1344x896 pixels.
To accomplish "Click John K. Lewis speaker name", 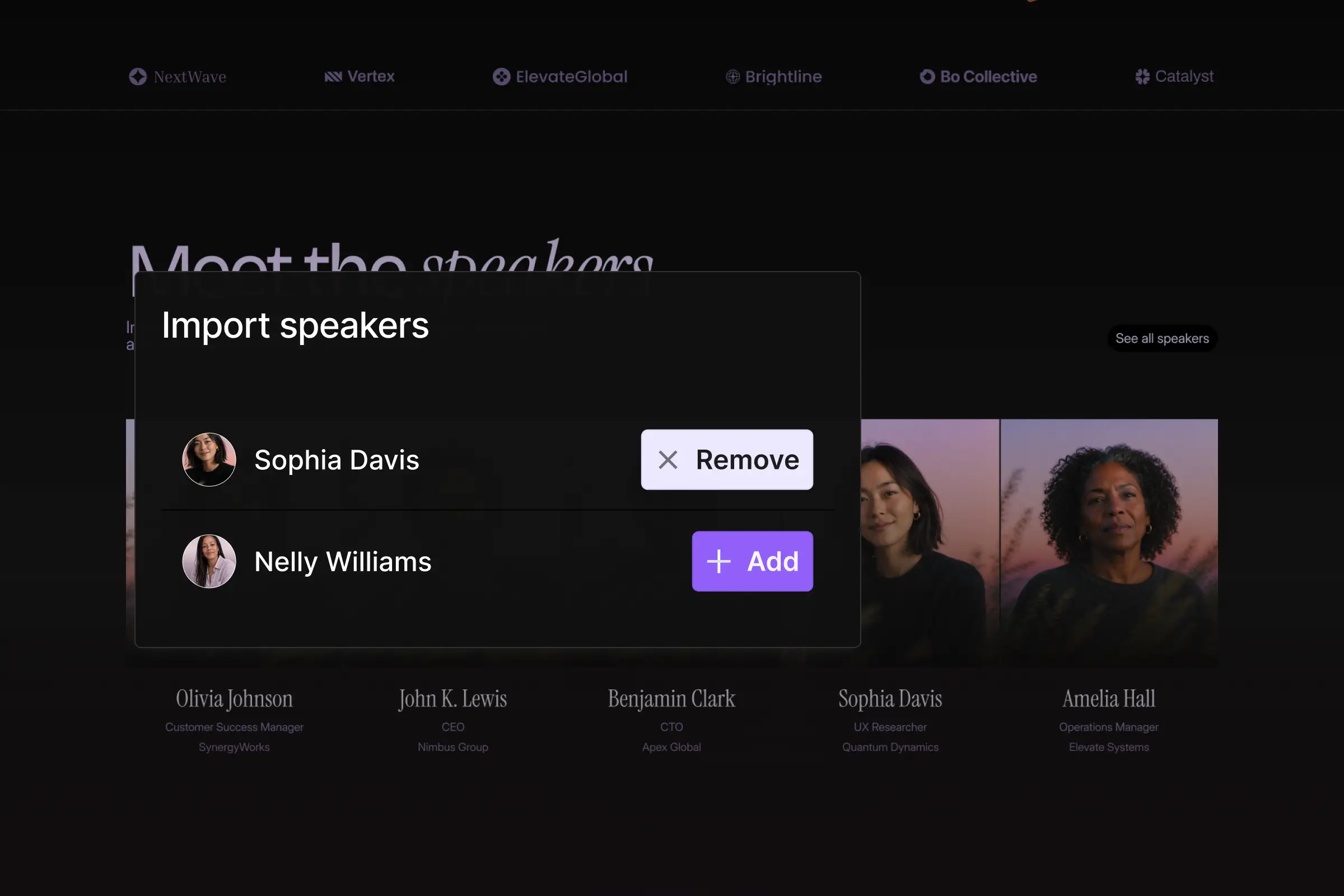I will (452, 699).
